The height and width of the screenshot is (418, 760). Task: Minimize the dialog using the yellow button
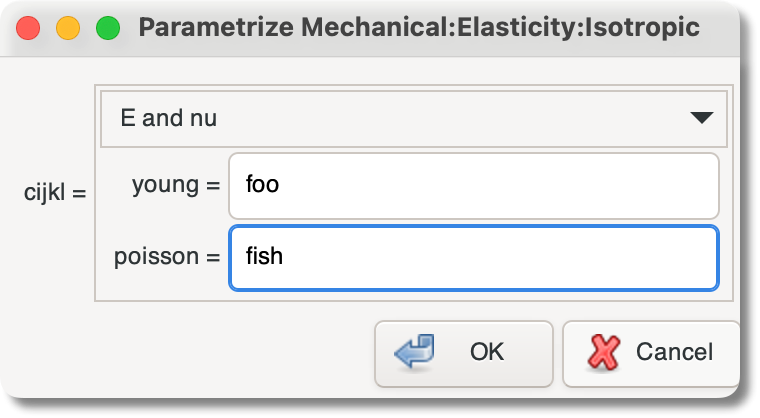[68, 28]
